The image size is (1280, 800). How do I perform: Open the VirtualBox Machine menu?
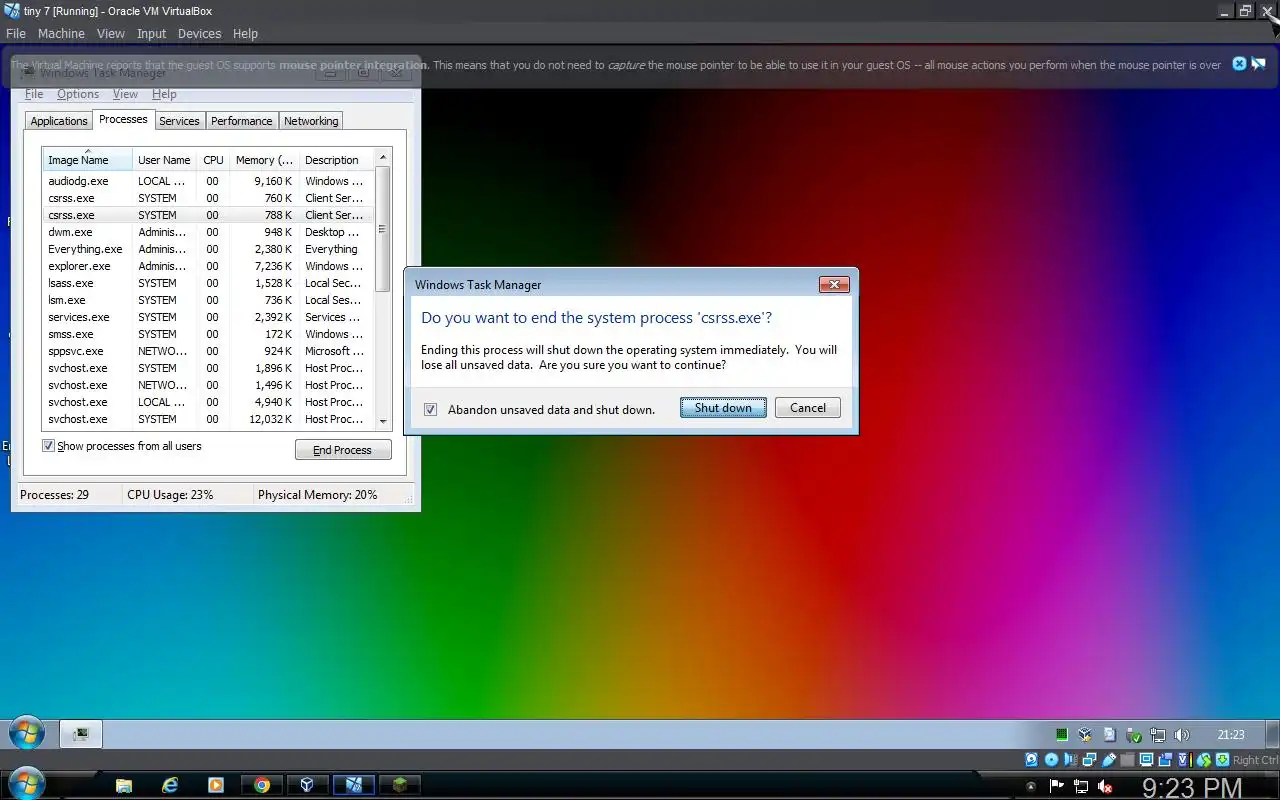[61, 33]
